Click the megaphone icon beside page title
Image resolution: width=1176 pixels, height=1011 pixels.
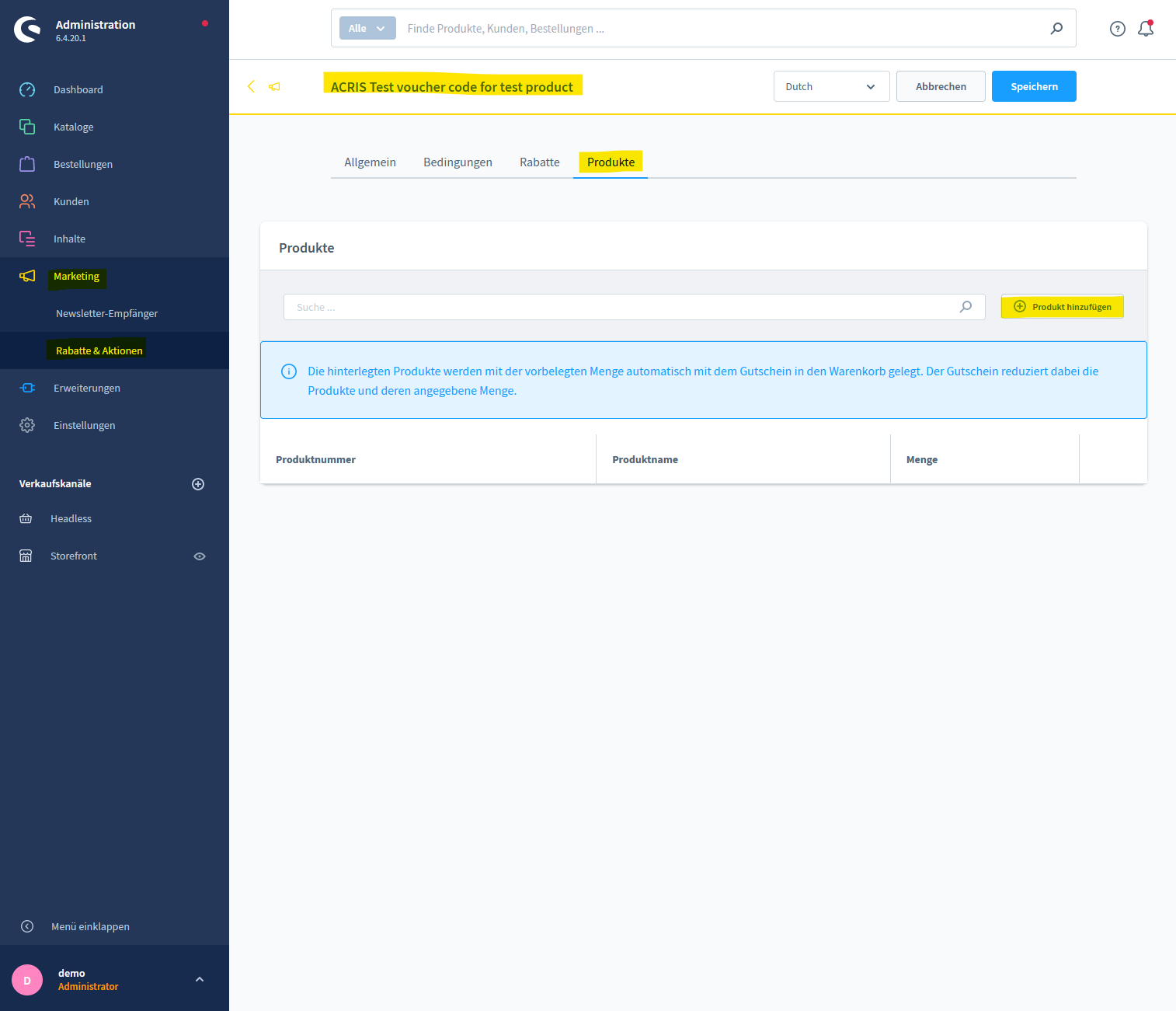point(274,86)
